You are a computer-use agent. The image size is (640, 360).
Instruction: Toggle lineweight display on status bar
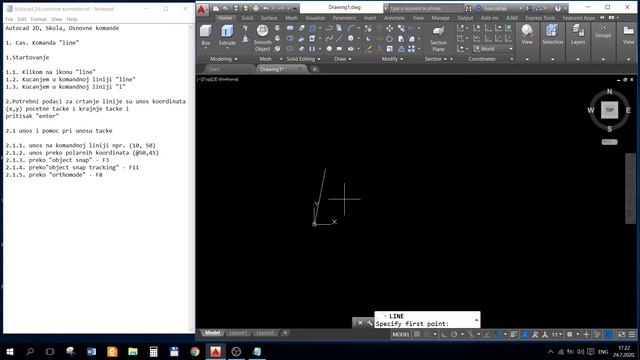(513, 334)
